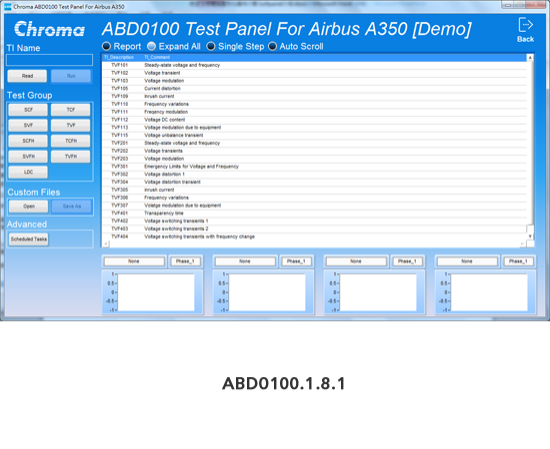Select row TVF110 Frequency variations

click(314, 104)
